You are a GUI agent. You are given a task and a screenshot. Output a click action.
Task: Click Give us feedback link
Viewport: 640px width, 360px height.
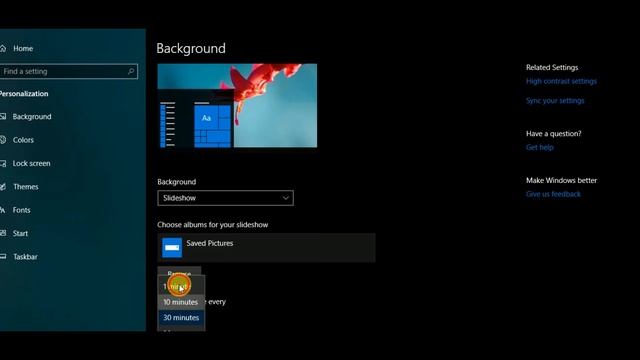click(x=553, y=194)
